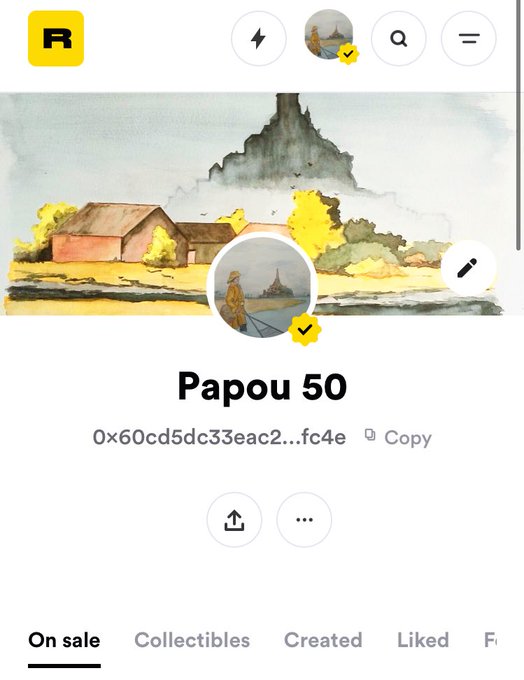This screenshot has height=680, width=524.
Task: Open the Liked tab
Action: [x=423, y=640]
